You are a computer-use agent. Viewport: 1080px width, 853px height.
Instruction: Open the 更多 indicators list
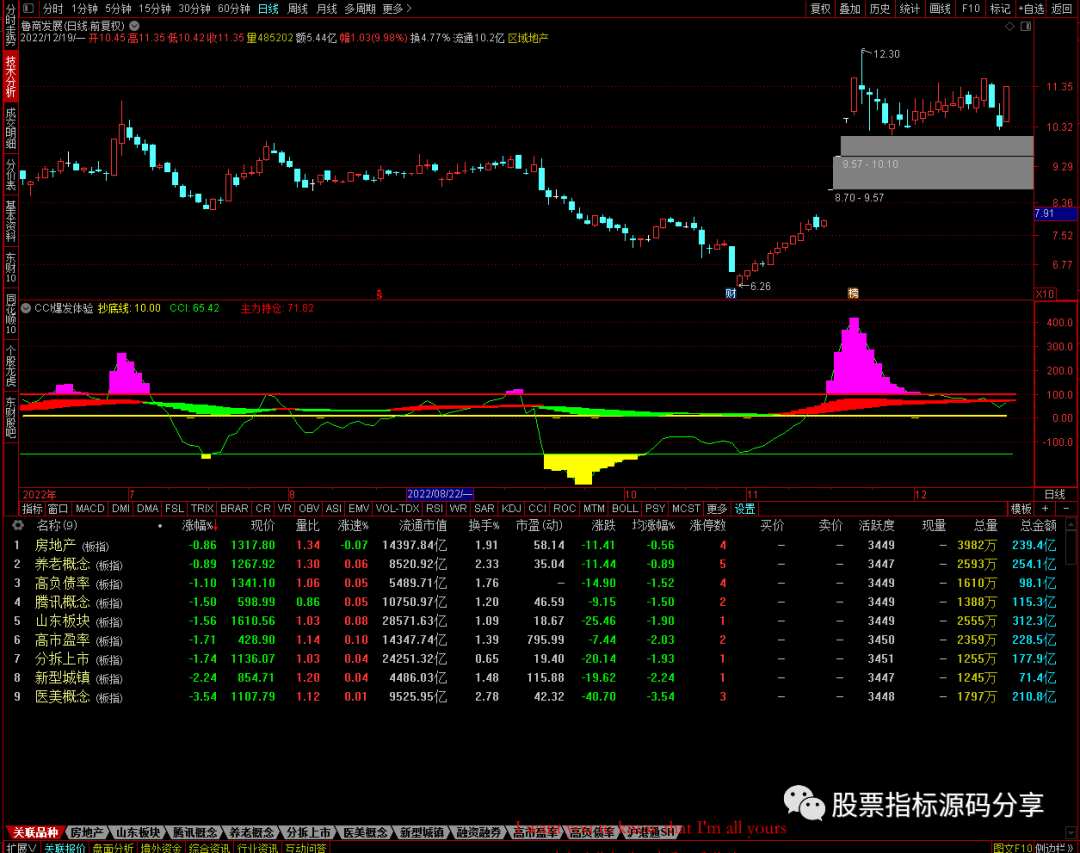pos(717,508)
